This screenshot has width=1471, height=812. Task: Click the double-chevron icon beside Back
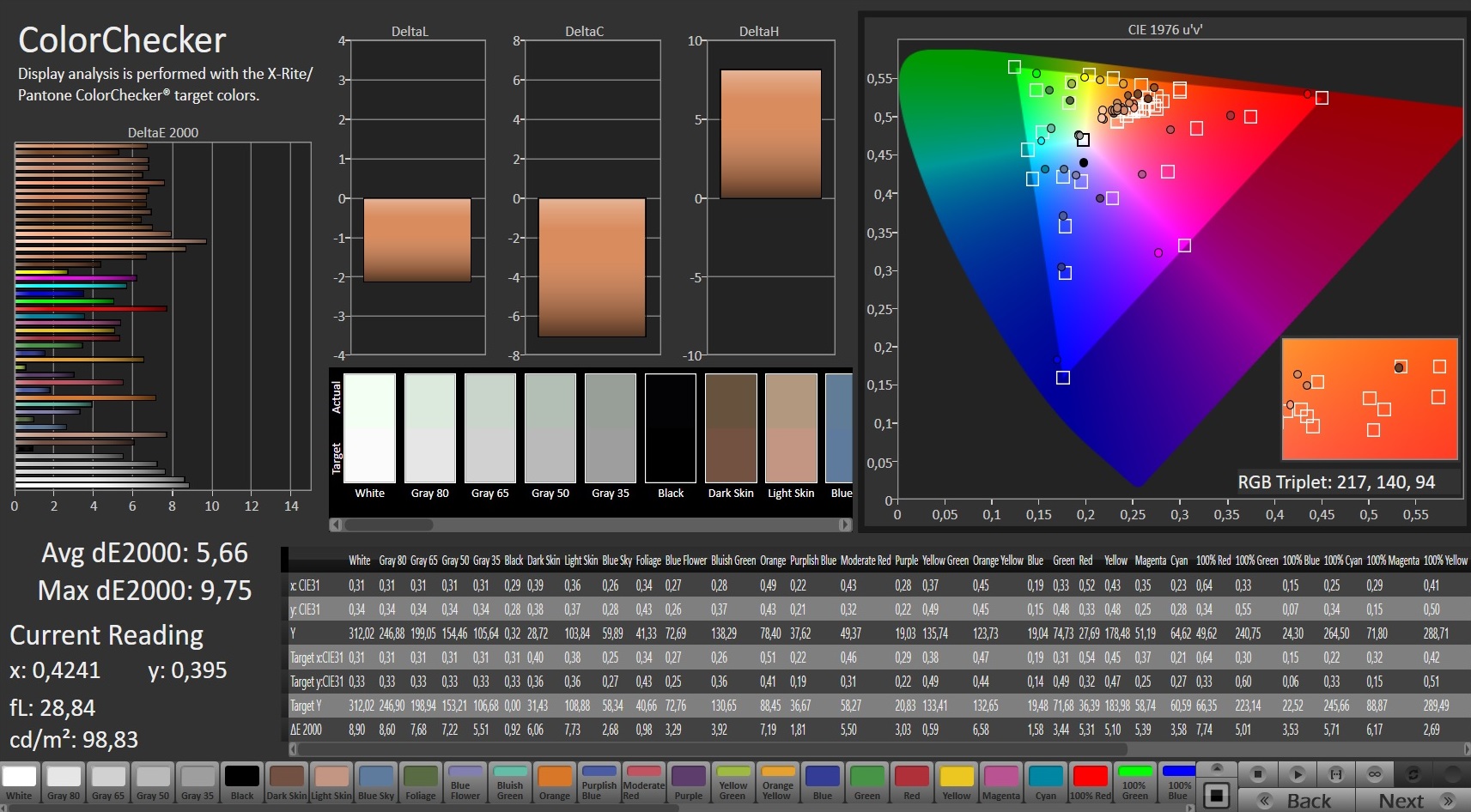1264,801
